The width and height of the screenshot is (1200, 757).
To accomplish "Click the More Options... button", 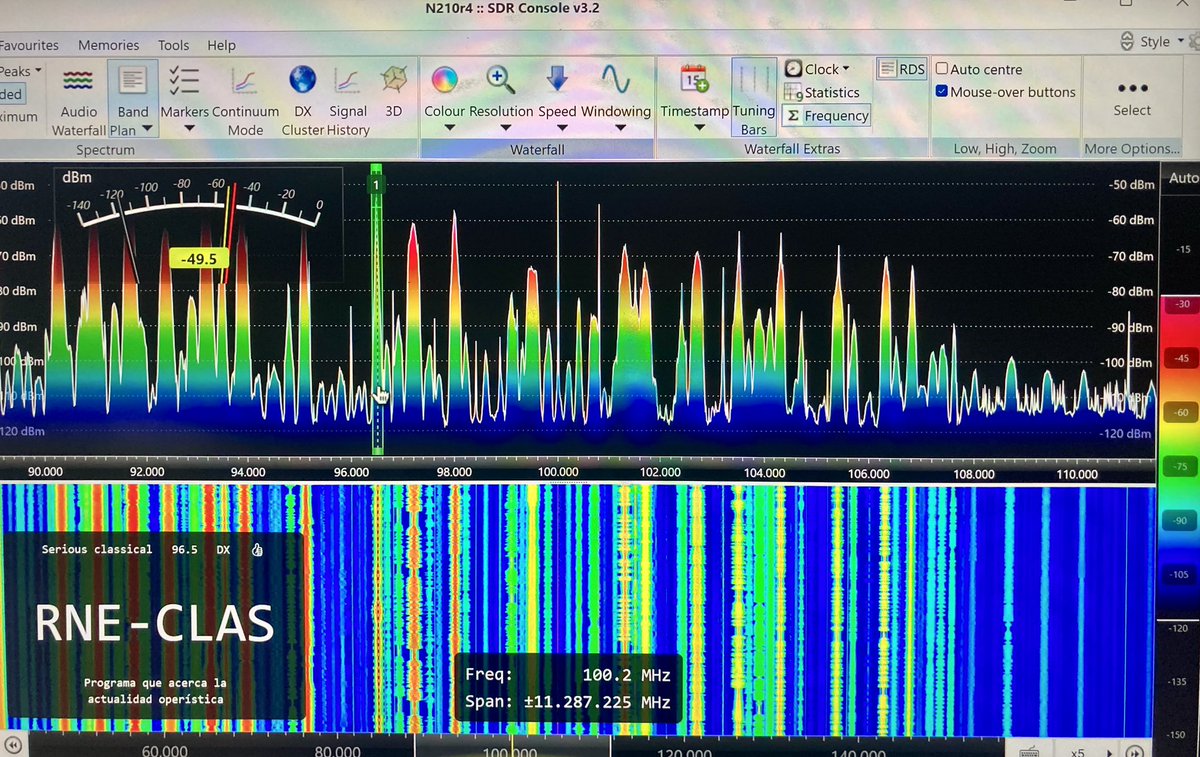I will 1132,149.
